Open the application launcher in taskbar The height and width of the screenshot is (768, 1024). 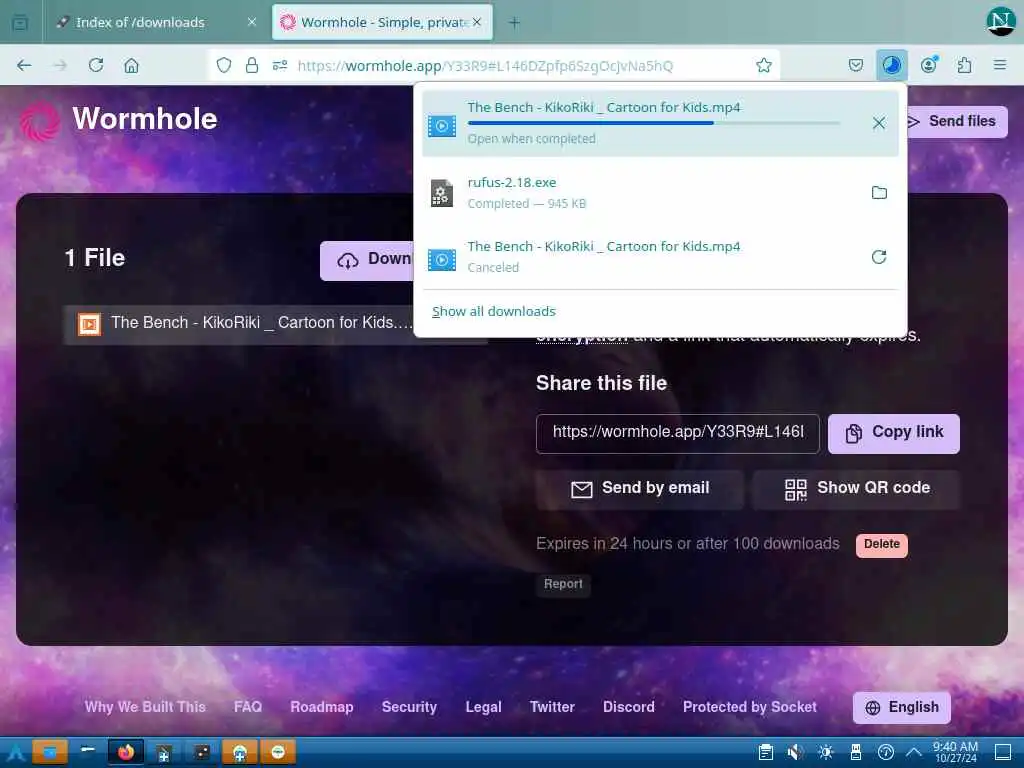click(14, 753)
